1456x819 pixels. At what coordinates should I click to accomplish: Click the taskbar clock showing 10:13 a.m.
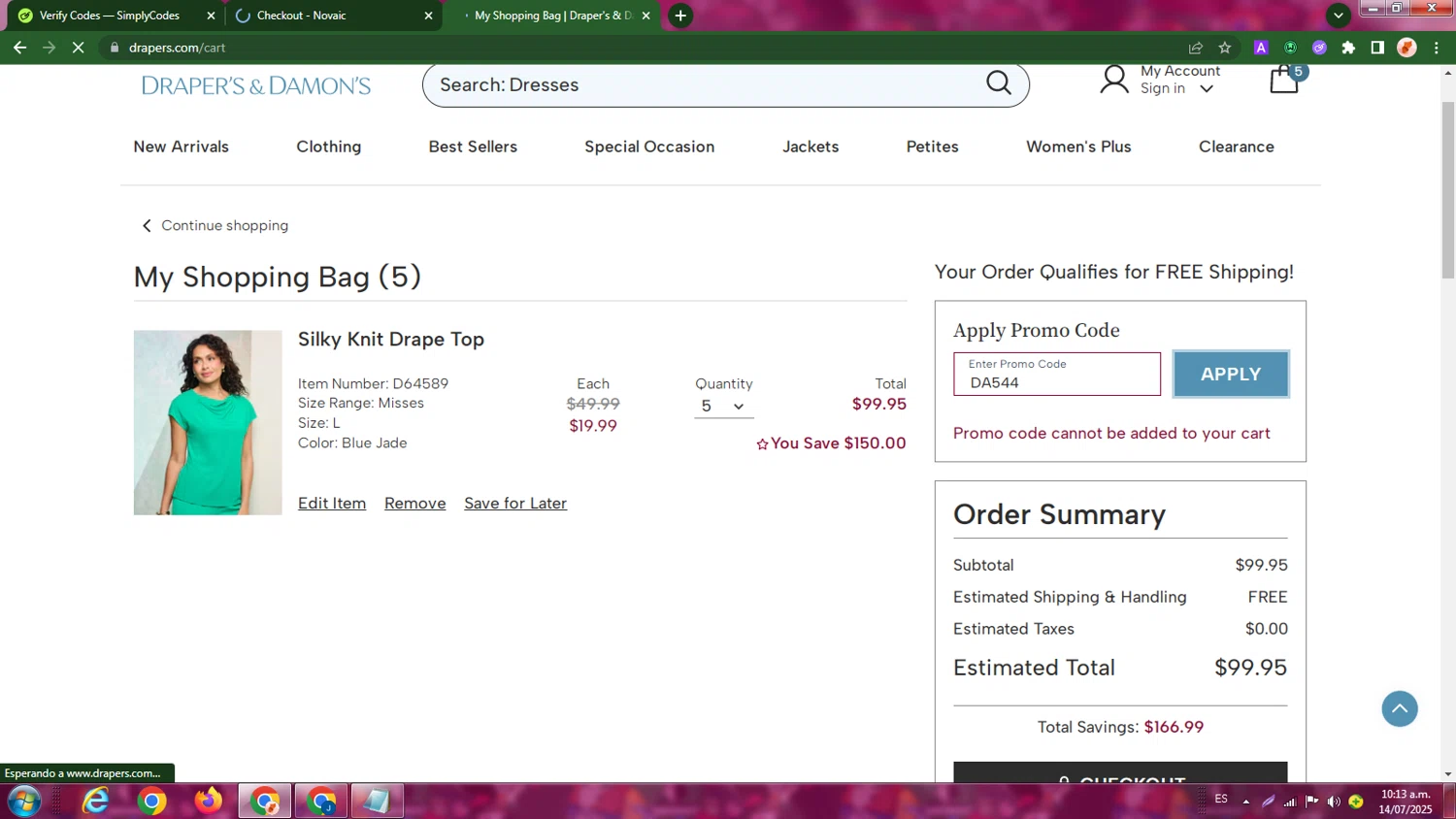(1406, 802)
